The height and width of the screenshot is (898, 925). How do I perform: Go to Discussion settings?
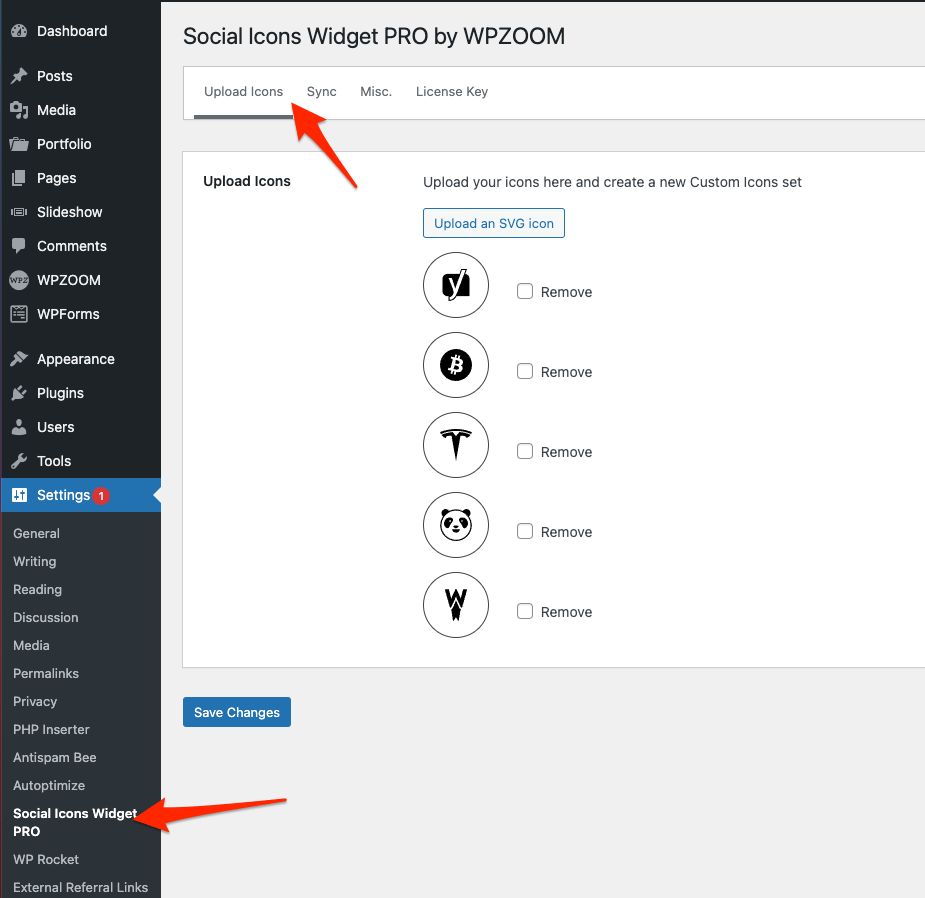pyautogui.click(x=46, y=618)
